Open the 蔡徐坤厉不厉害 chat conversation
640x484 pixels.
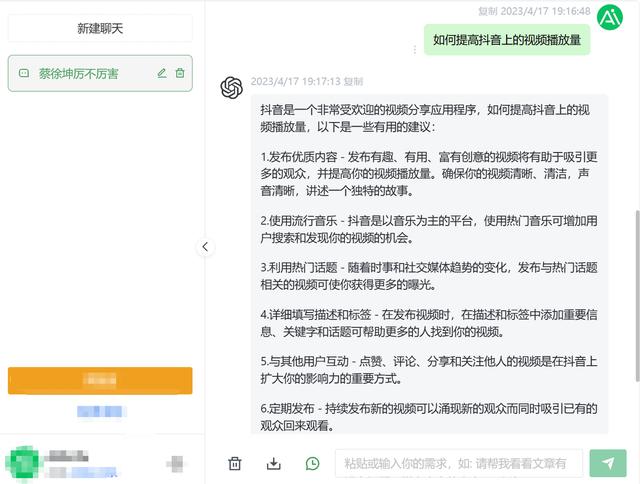pos(78,73)
